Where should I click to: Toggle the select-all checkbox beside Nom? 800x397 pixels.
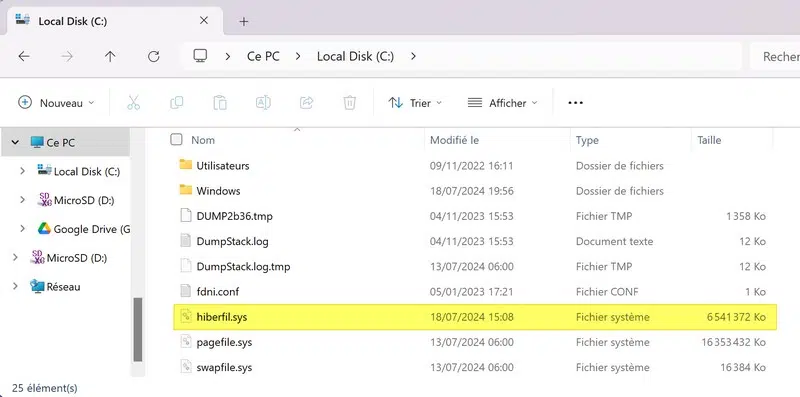176,140
